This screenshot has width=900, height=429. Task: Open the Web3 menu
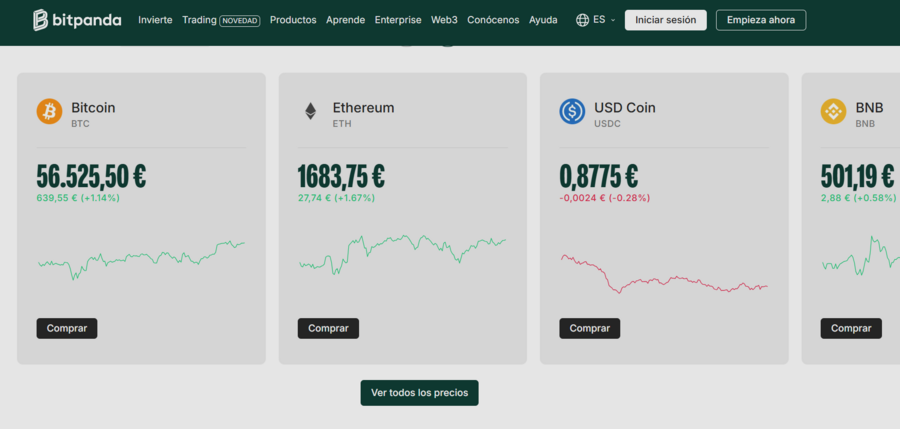click(444, 20)
